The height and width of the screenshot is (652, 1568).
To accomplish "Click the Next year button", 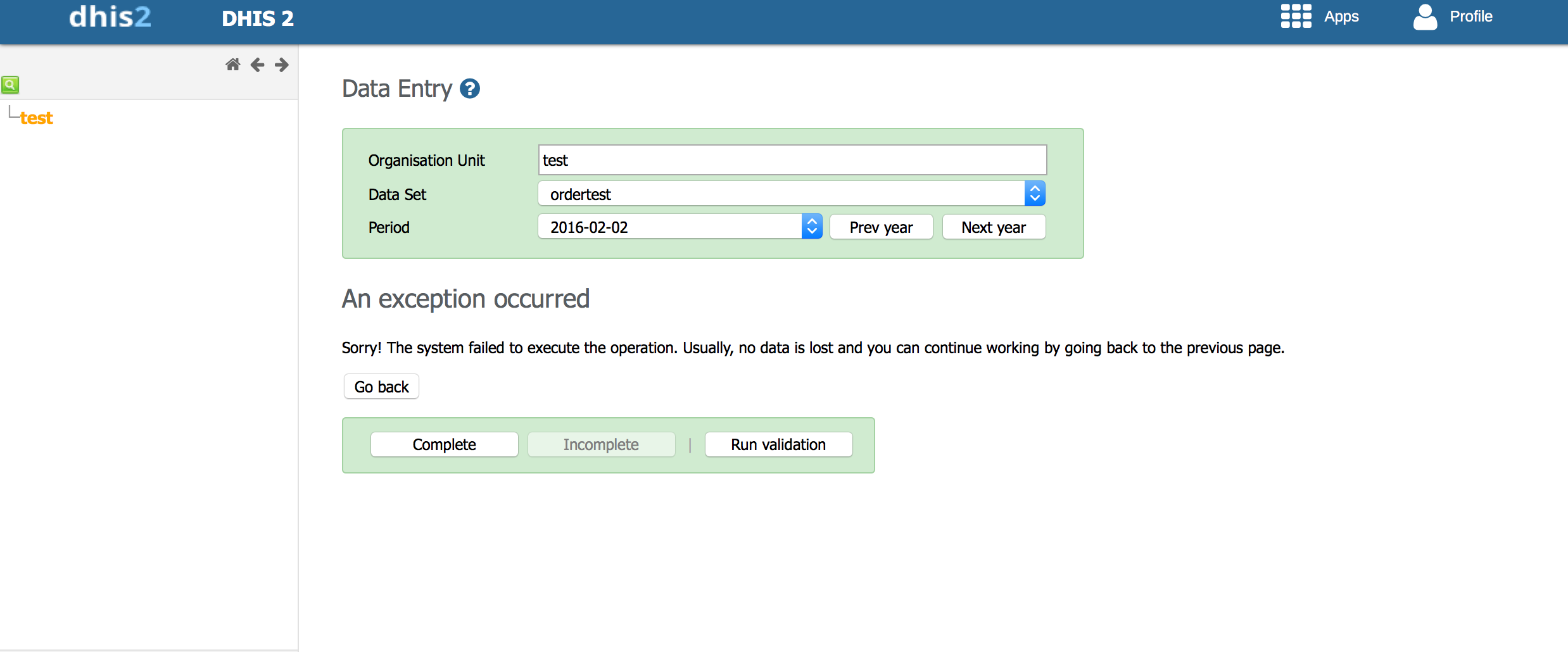I will 993,227.
